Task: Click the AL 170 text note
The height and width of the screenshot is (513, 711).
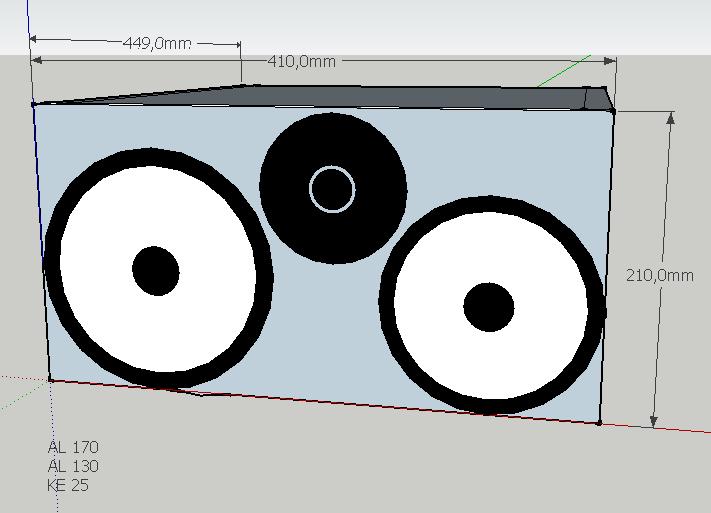Action: coord(73,447)
